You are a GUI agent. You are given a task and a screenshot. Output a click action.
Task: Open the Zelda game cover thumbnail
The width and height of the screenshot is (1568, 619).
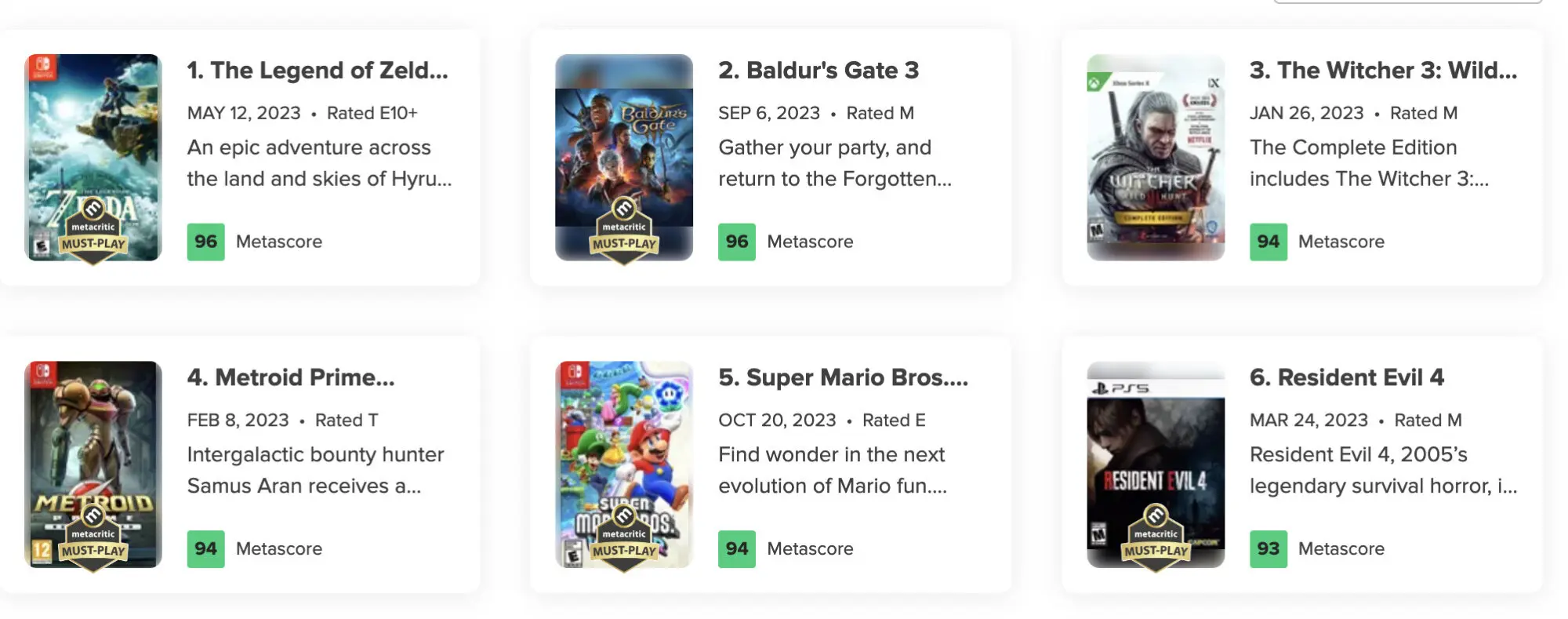pos(93,157)
